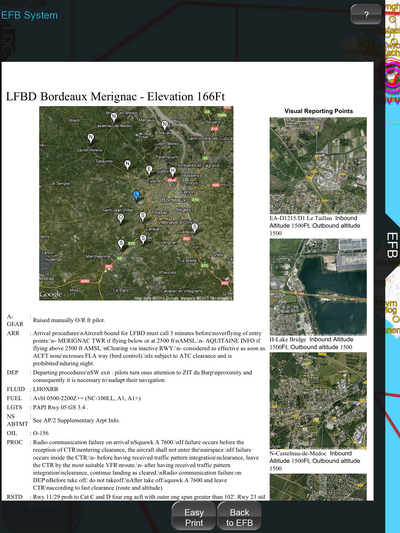Click the FUEL availability text
This screenshot has height=533, width=400.
coord(87,398)
